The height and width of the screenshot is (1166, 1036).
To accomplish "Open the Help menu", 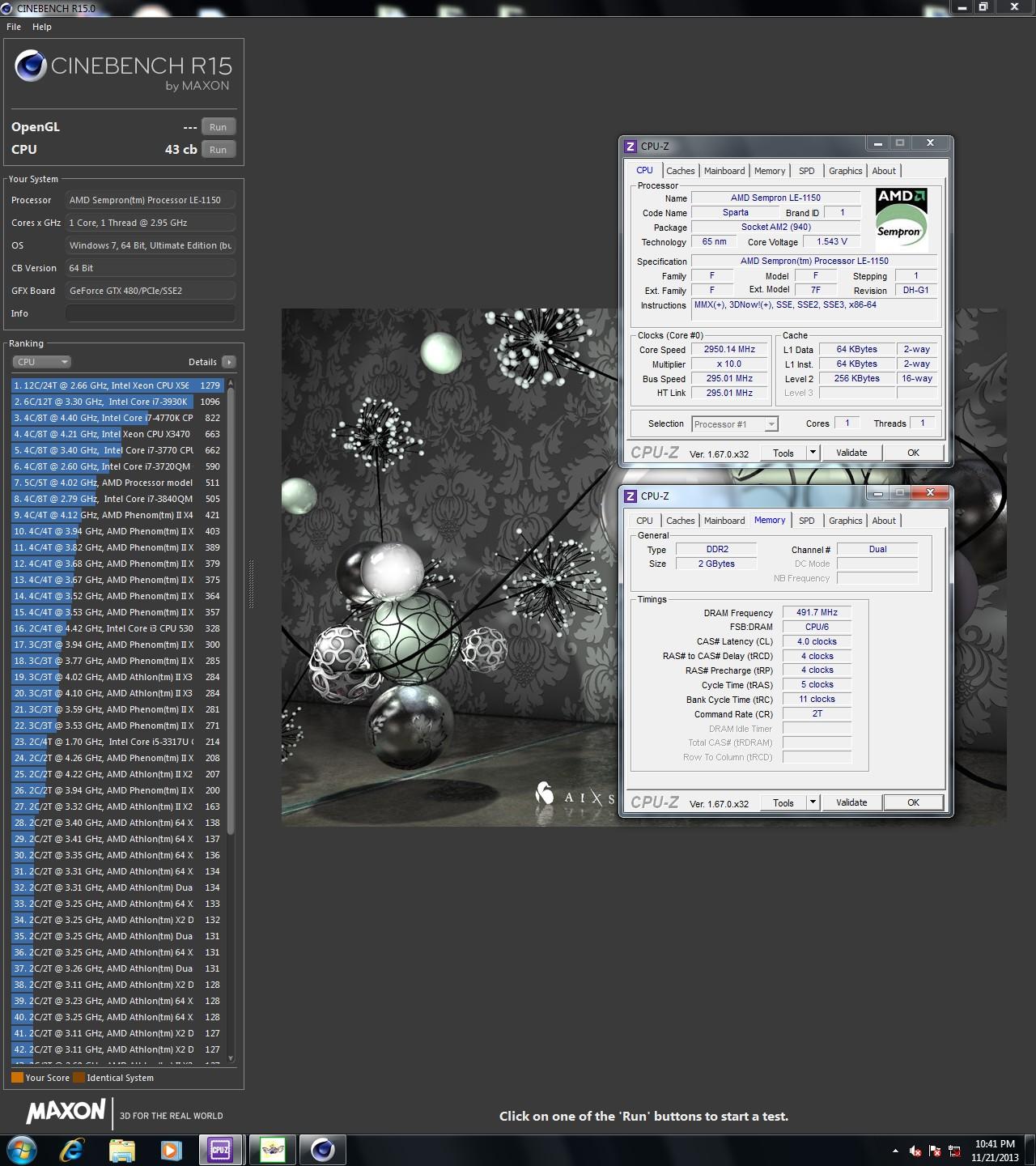I will click(42, 27).
